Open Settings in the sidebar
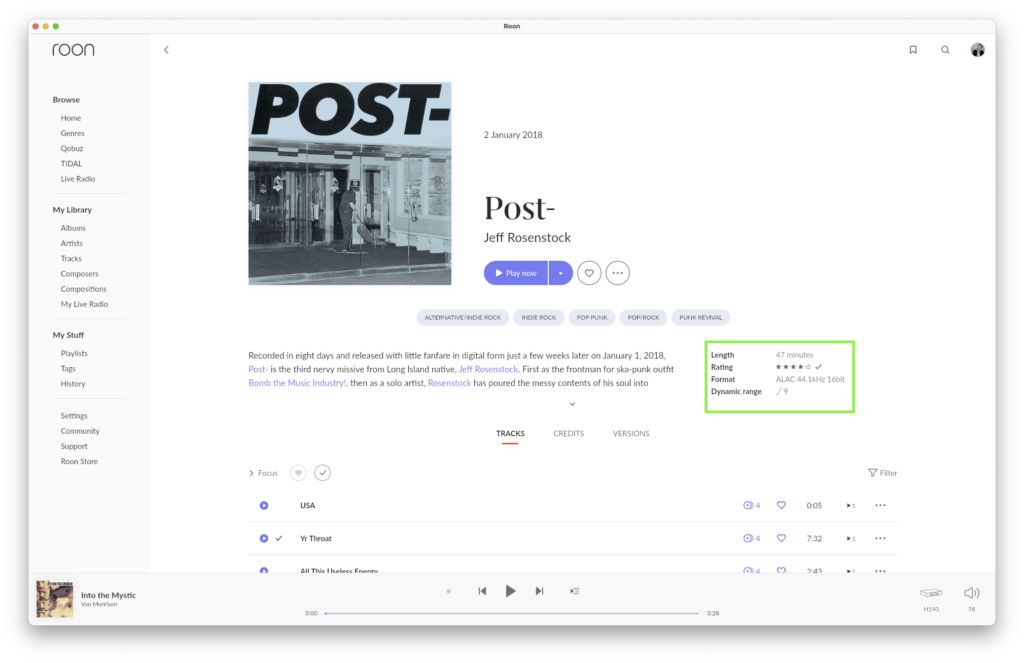The height and width of the screenshot is (663, 1024). tap(74, 416)
